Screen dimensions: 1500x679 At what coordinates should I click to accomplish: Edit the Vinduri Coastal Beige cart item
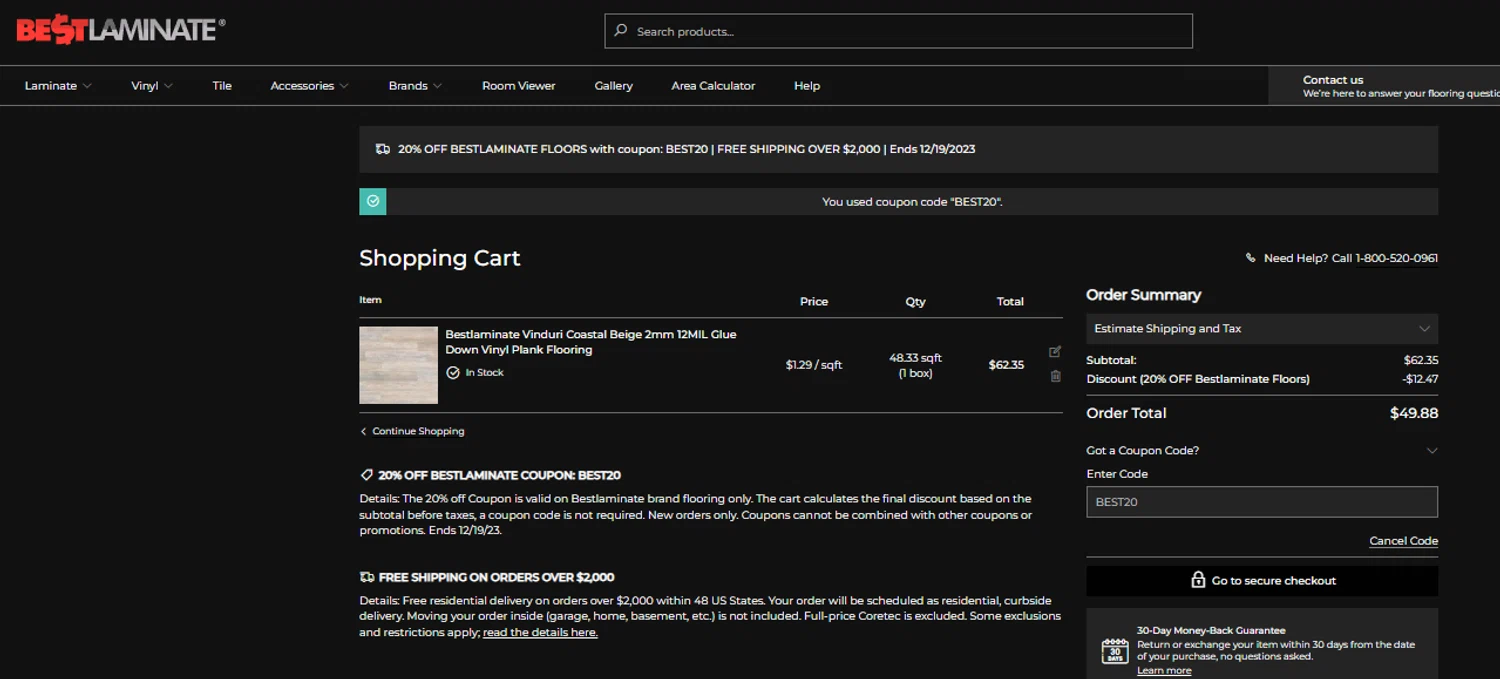click(x=1055, y=352)
